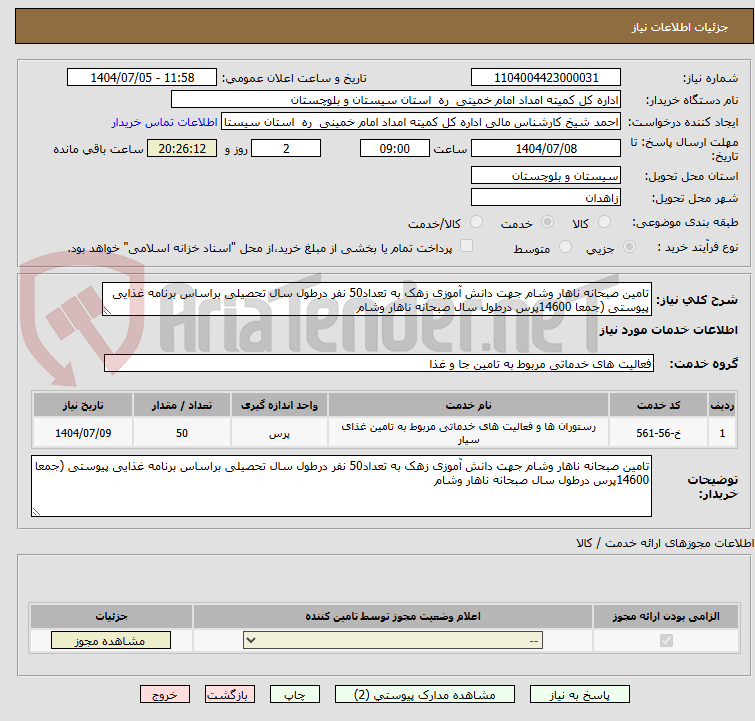Image resolution: width=755 pixels, height=721 pixels.
Task: Click the deadline date field 1404/07/08
Action: [546, 148]
